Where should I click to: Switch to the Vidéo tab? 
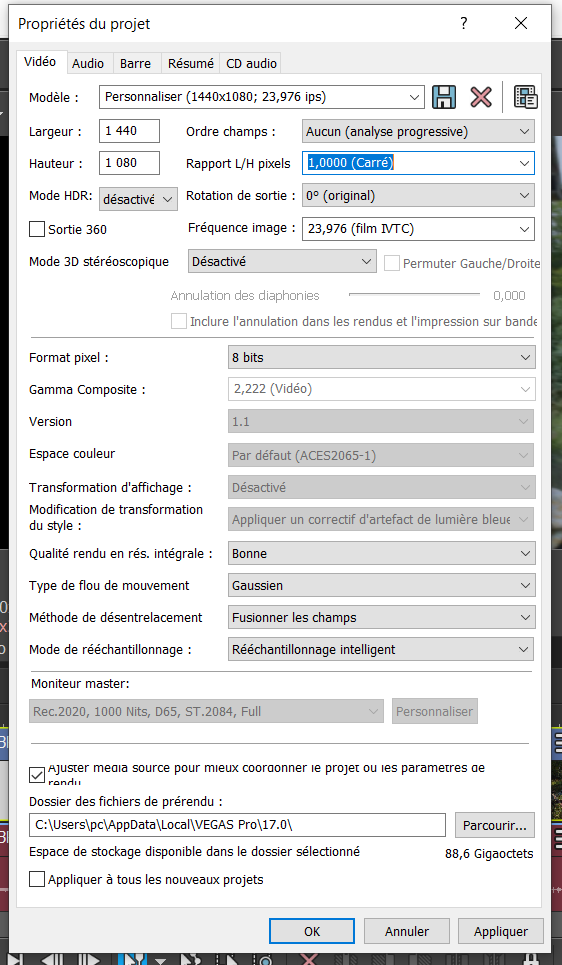40,62
